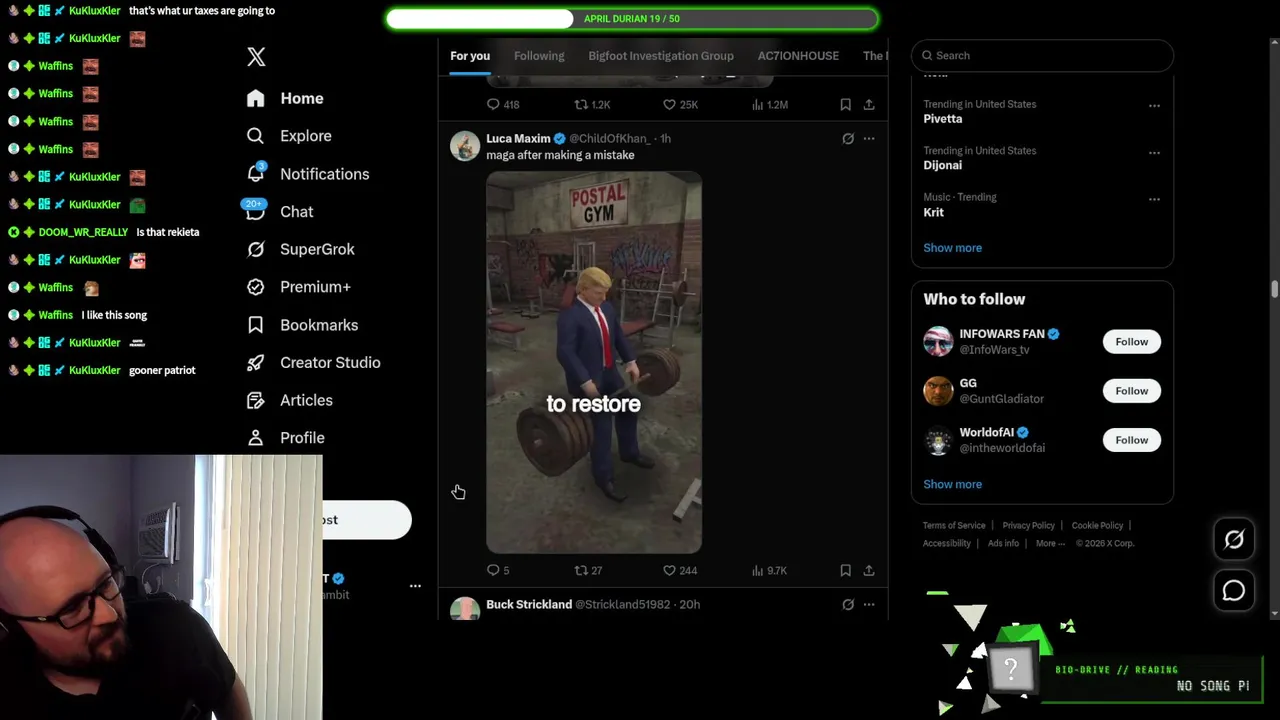Open the Creator Studio rocket icon

coord(256,363)
